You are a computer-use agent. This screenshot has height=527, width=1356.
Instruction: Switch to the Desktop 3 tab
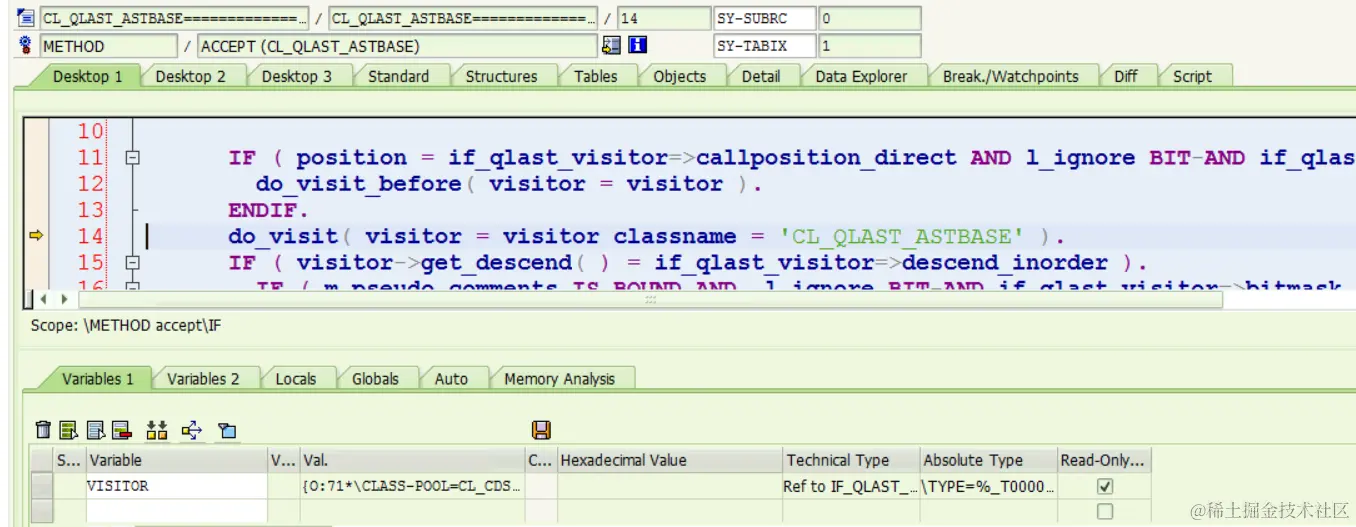296,76
